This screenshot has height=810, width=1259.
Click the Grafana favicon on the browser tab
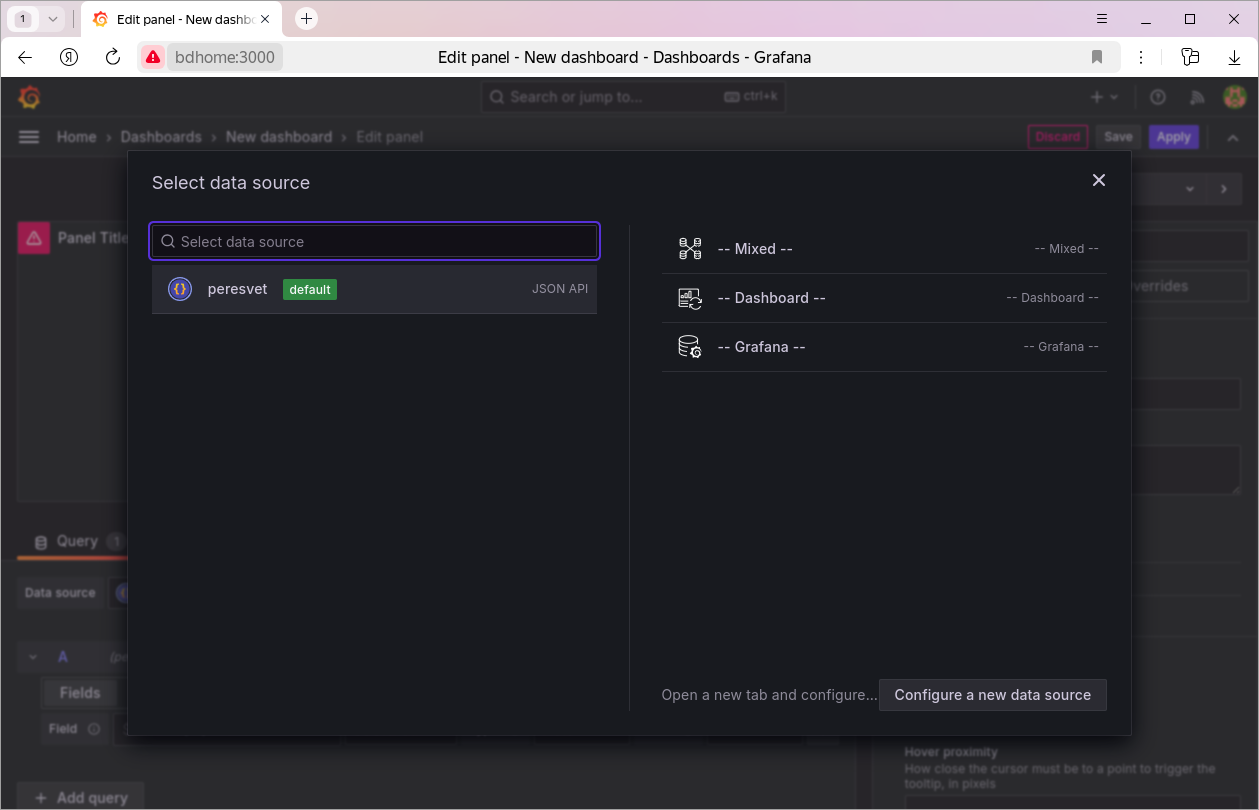click(100, 19)
